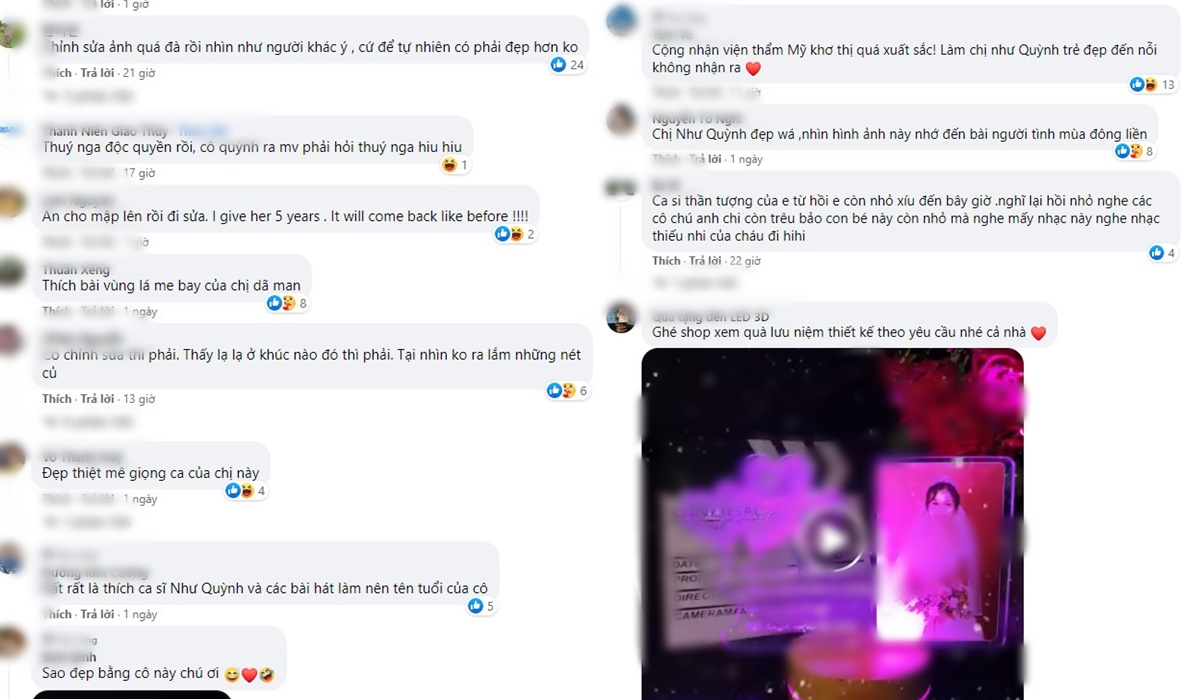The height and width of the screenshot is (700, 1200).
Task: Reply to the 22 giờ comment
Action: click(707, 261)
